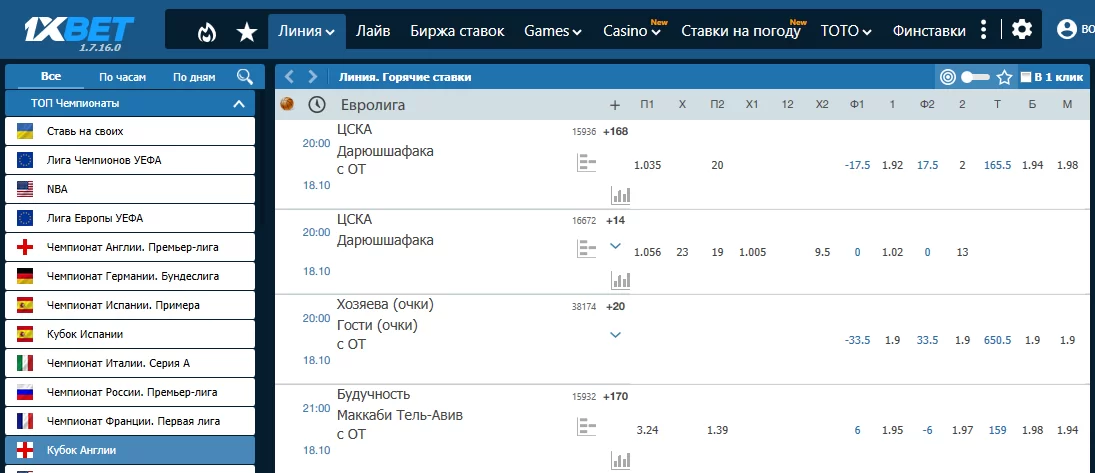This screenshot has height=473, width=1095.
Task: Open Лига Чемпионов УЕФА league
Action: click(x=130, y=160)
